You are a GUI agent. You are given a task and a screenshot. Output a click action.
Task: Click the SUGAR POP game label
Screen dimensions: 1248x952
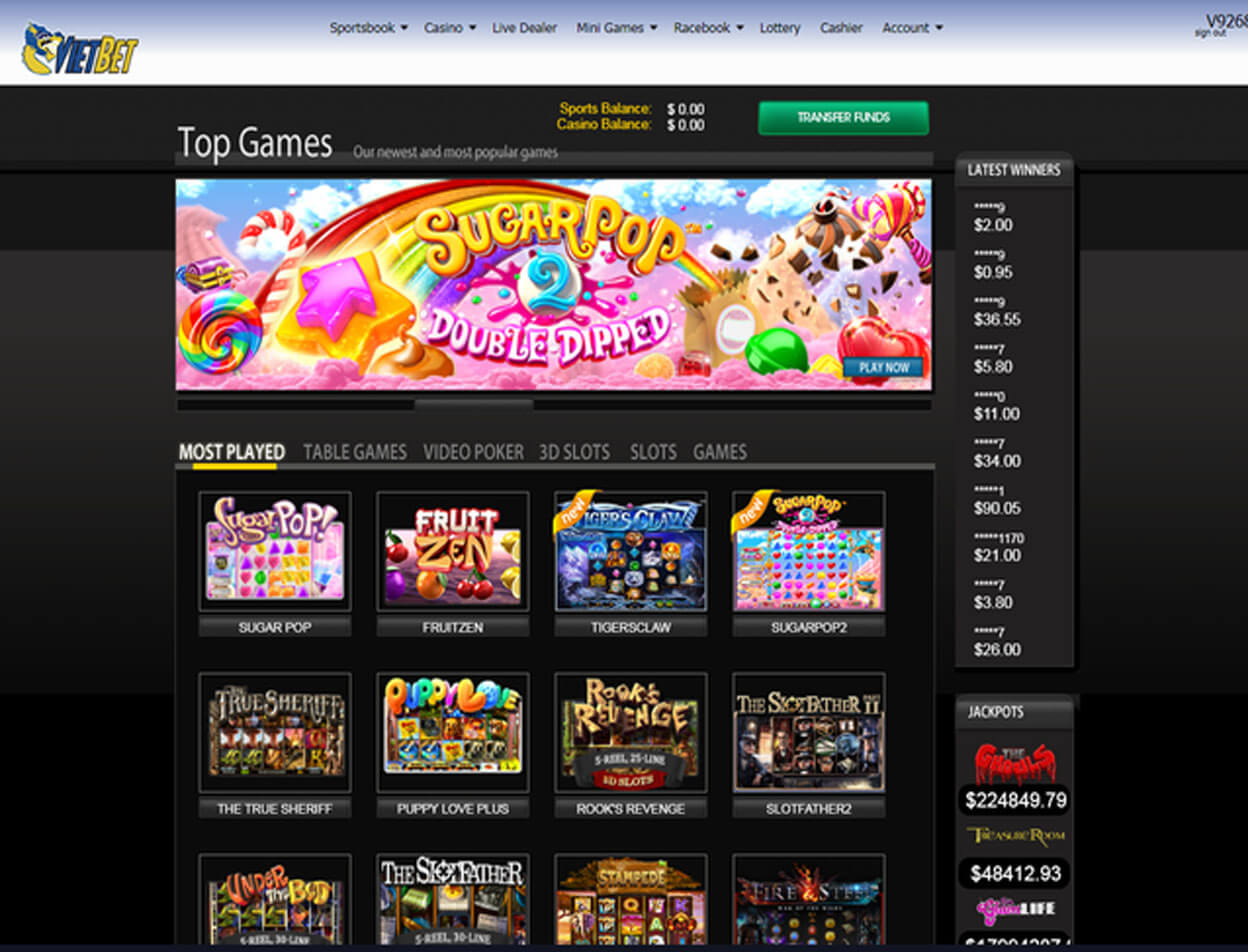click(275, 627)
